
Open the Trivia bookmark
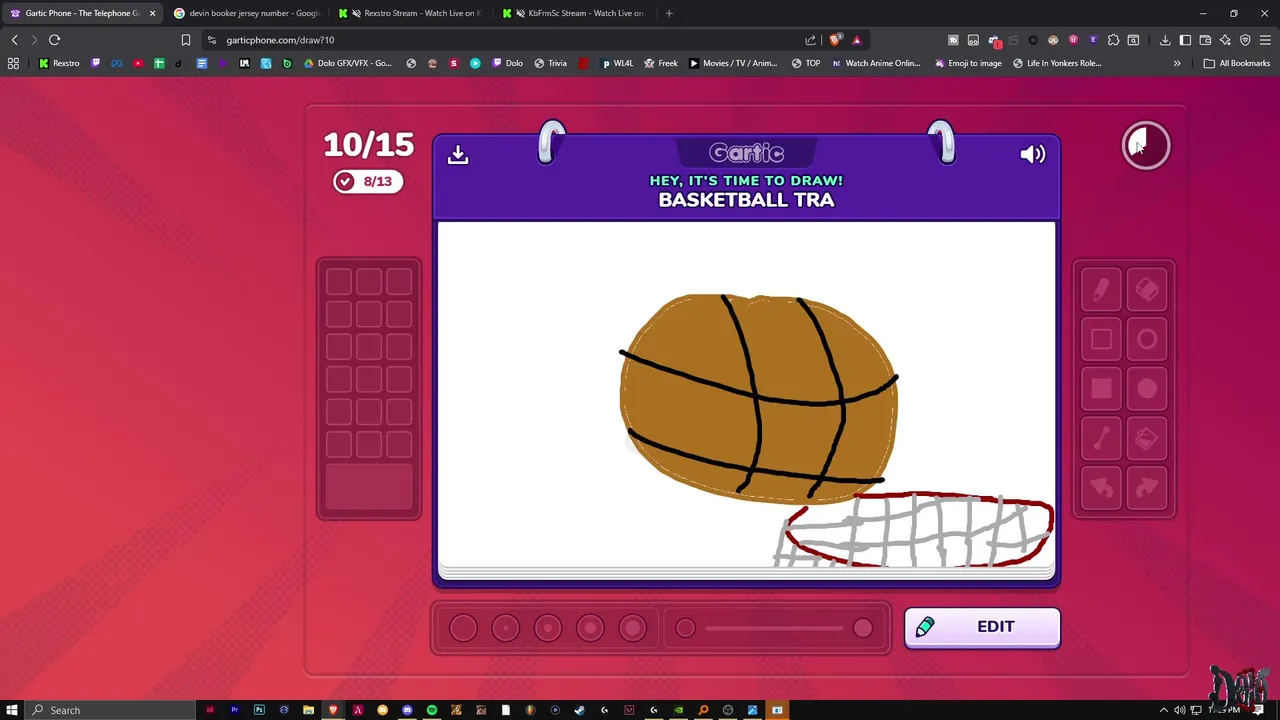coord(550,63)
